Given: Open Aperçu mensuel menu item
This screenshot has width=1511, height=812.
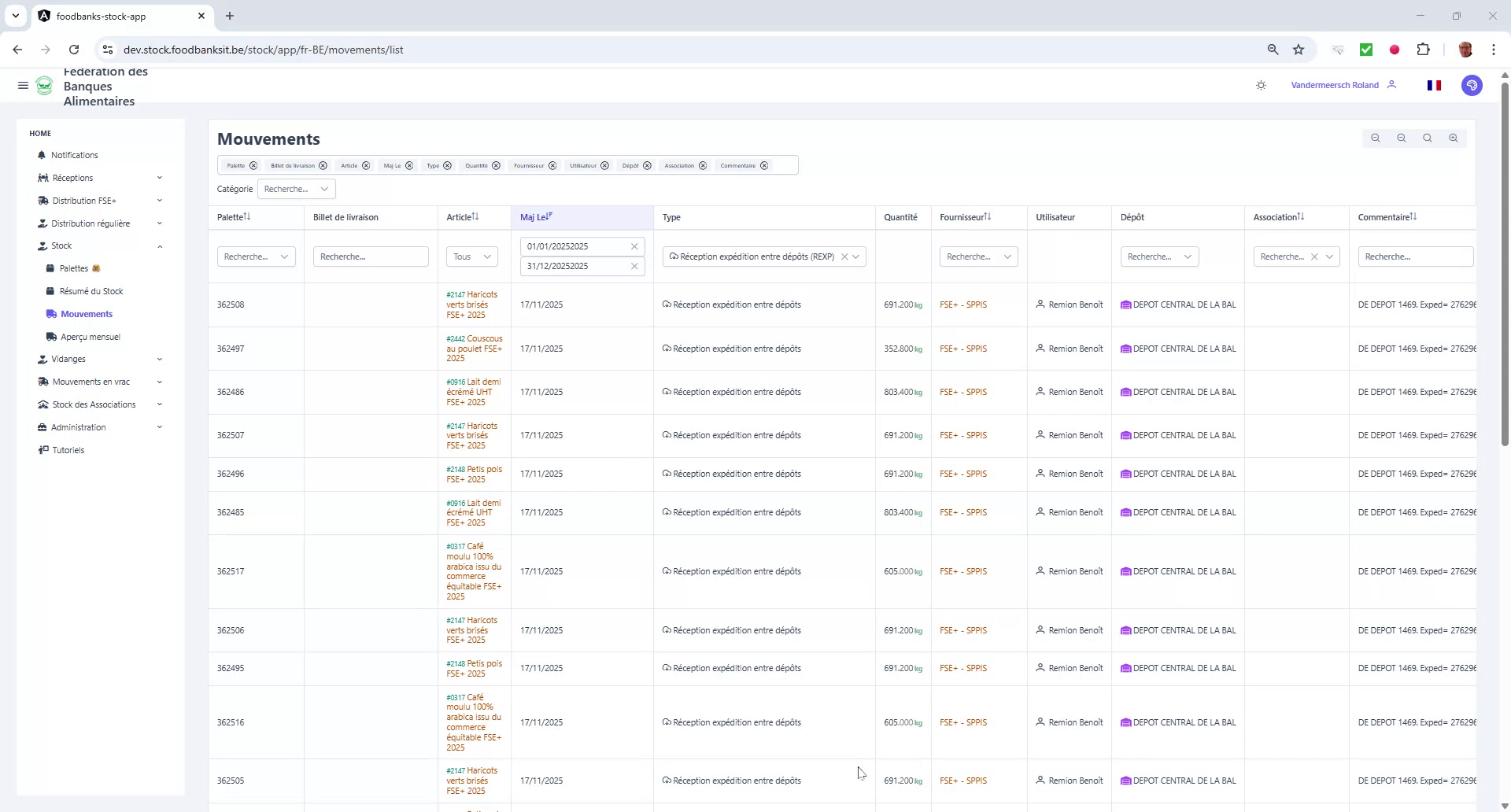Looking at the screenshot, I should pyautogui.click(x=90, y=337).
